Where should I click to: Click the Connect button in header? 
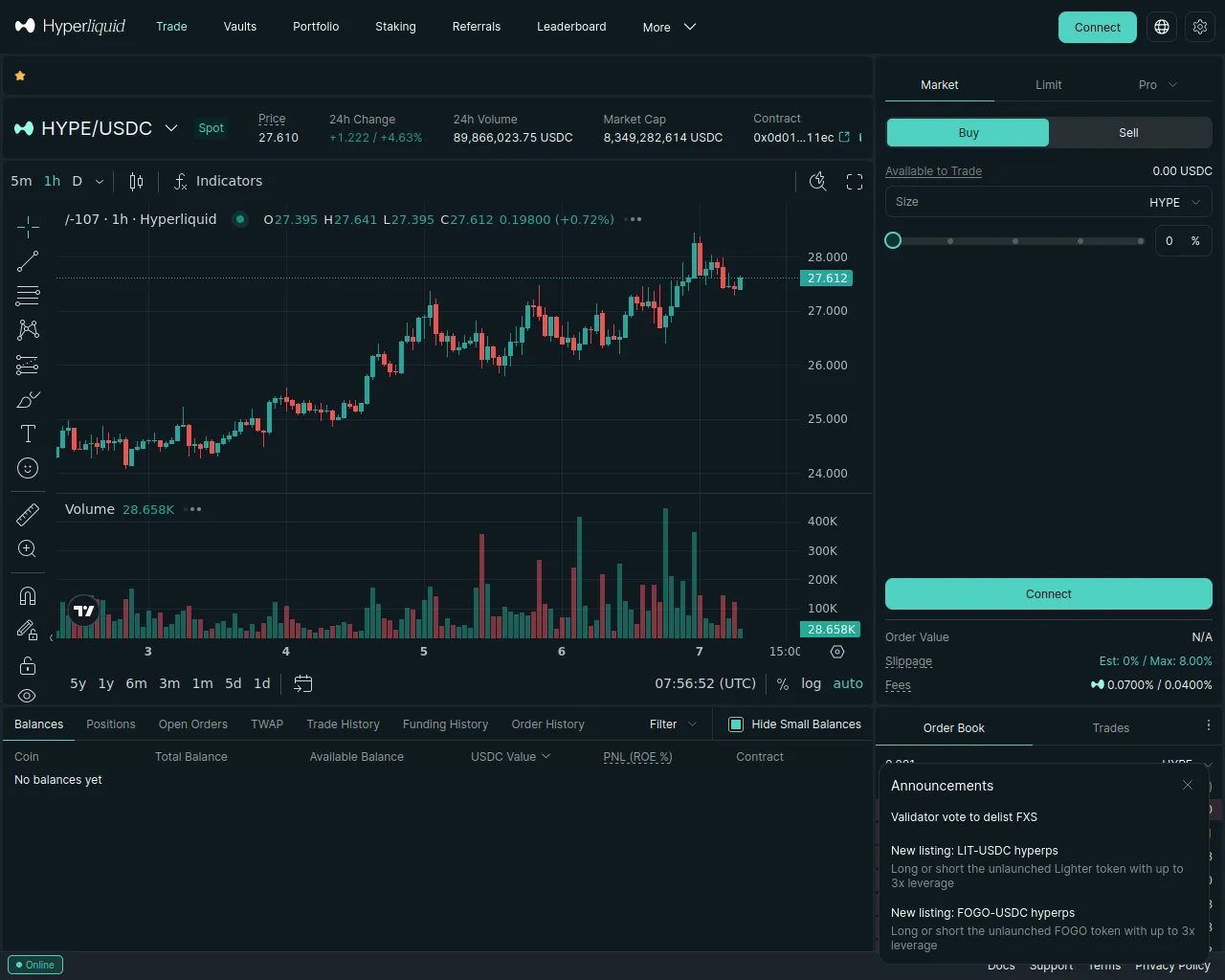coord(1097,27)
